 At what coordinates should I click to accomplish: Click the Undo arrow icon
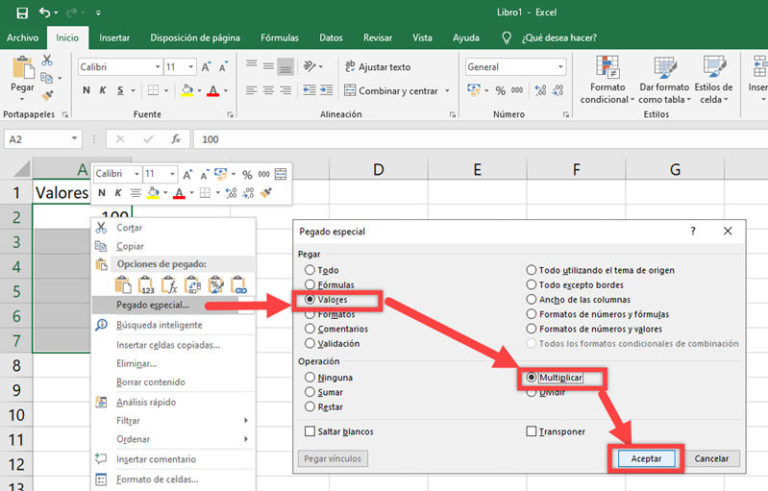click(x=45, y=12)
